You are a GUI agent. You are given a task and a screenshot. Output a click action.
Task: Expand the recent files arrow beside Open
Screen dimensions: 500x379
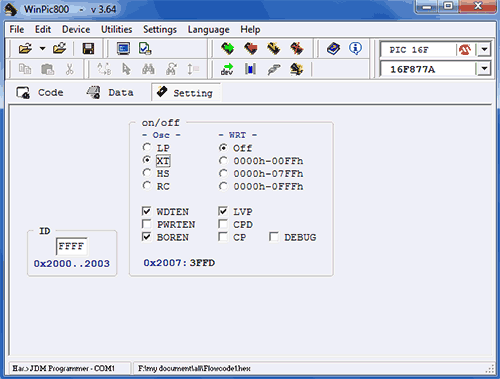tap(42, 49)
